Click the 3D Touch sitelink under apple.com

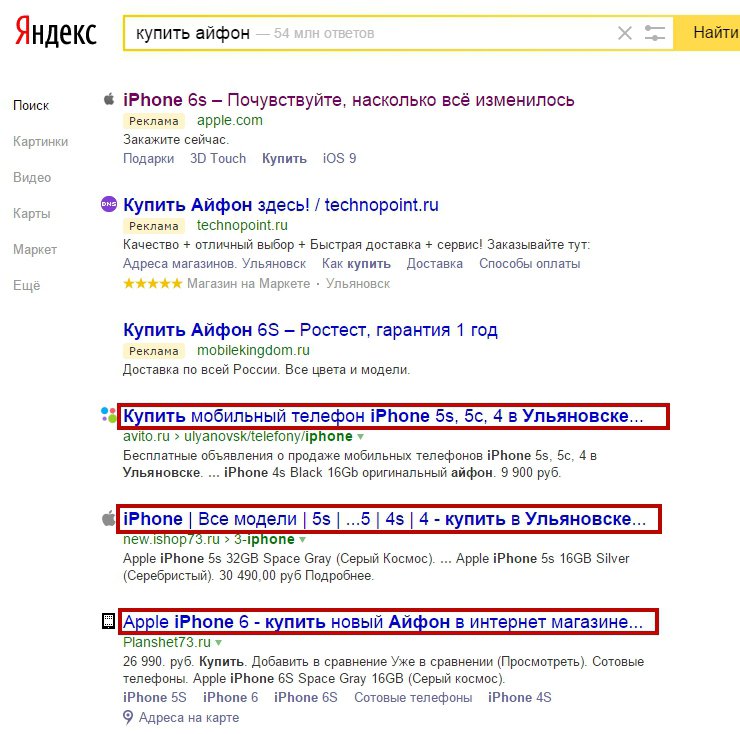(x=218, y=159)
